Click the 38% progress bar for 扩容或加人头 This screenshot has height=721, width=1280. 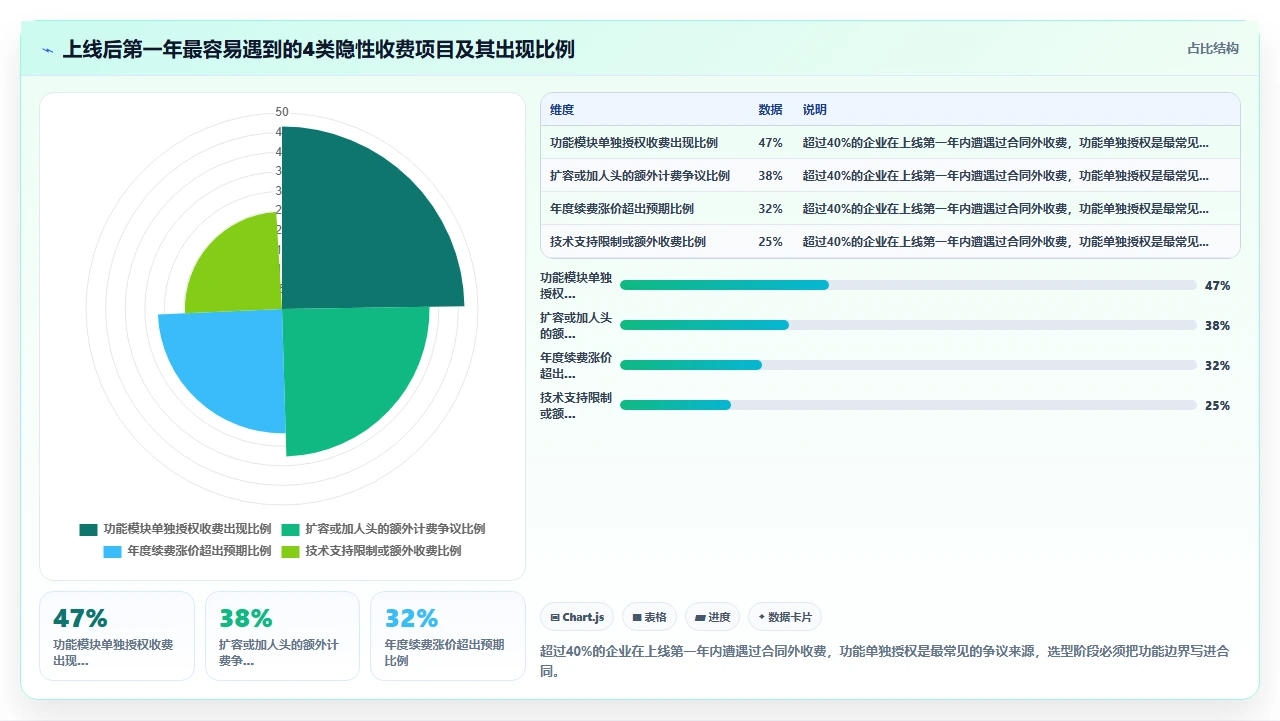(908, 325)
